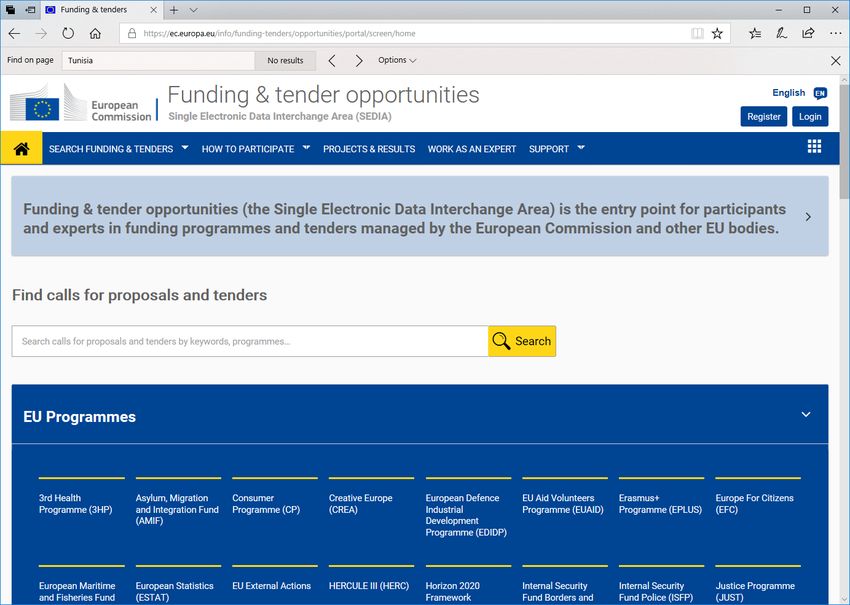This screenshot has width=850, height=605.
Task: Click the page vertical scrollbar thumb
Action: (844, 142)
